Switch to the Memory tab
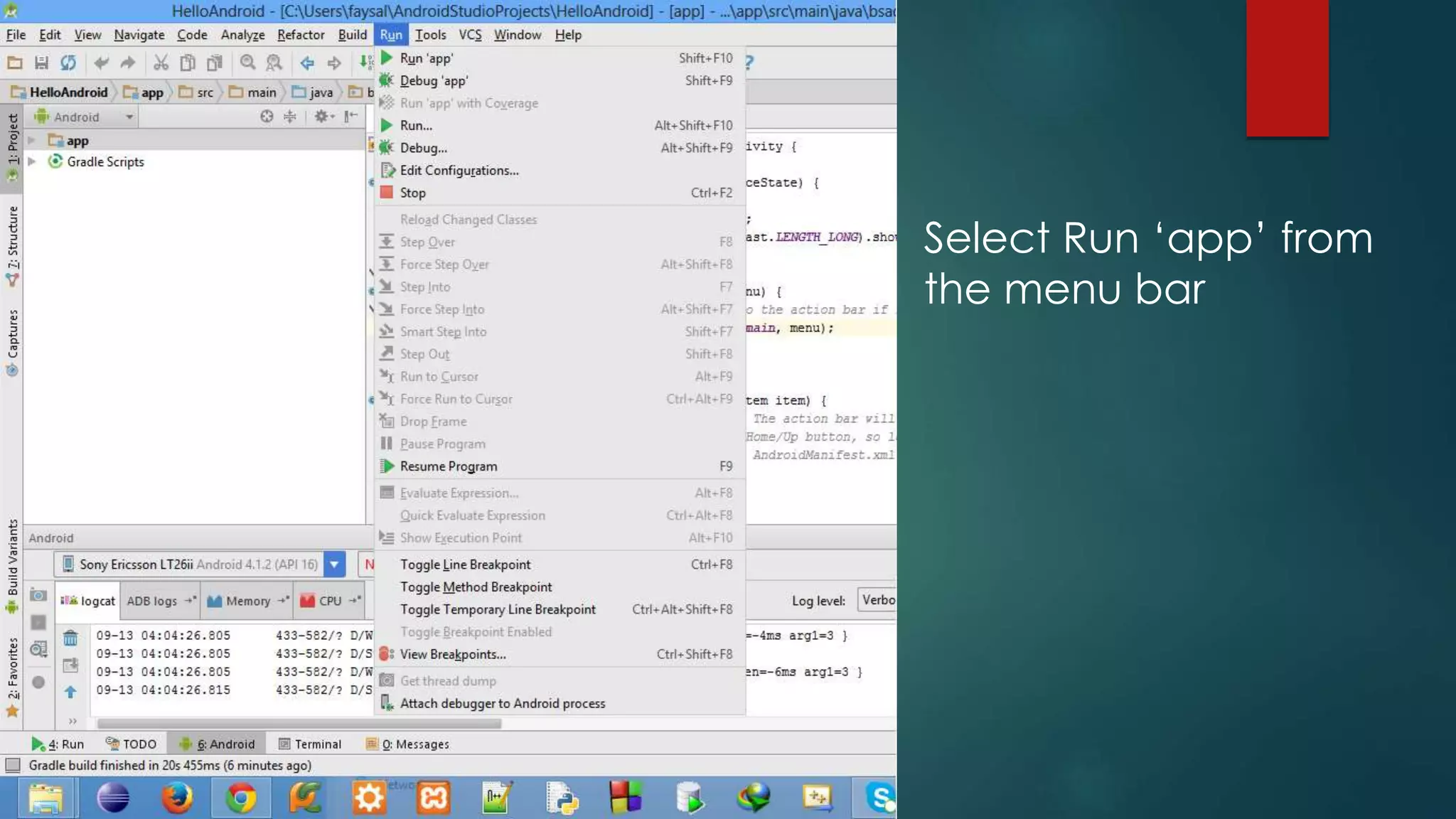Viewport: 1456px width, 819px height. pos(248,601)
